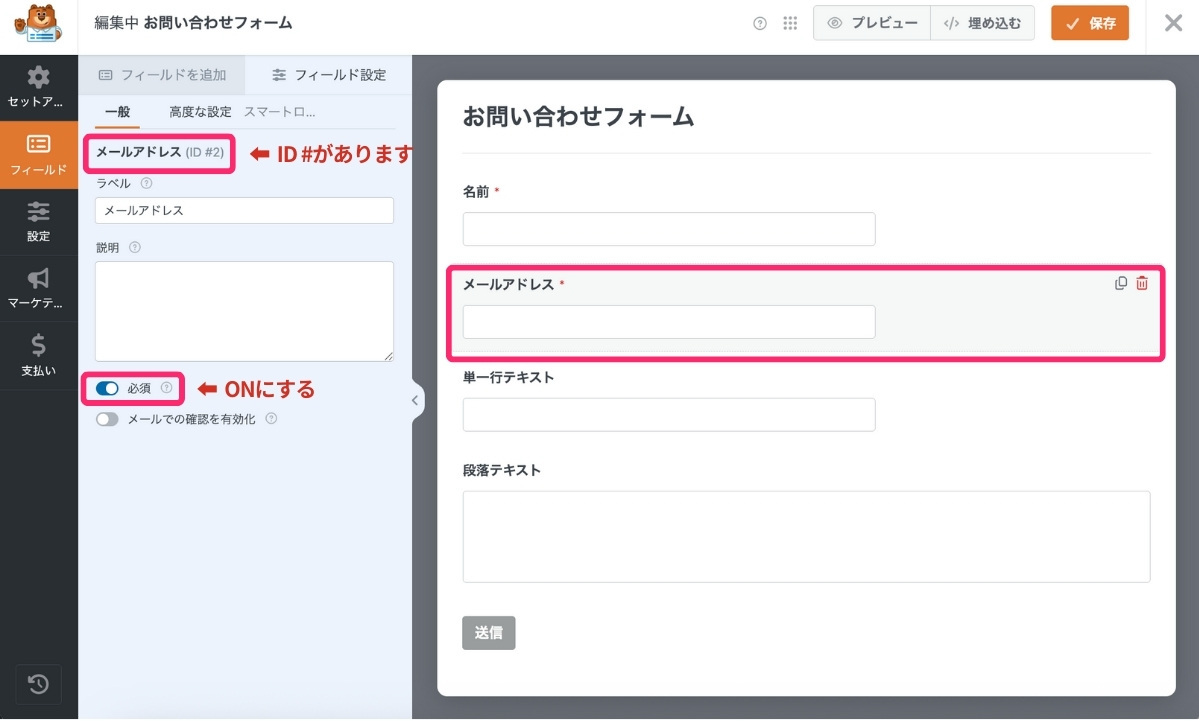
Task: Open the 設定 panel from the sidebar
Action: click(x=38, y=222)
